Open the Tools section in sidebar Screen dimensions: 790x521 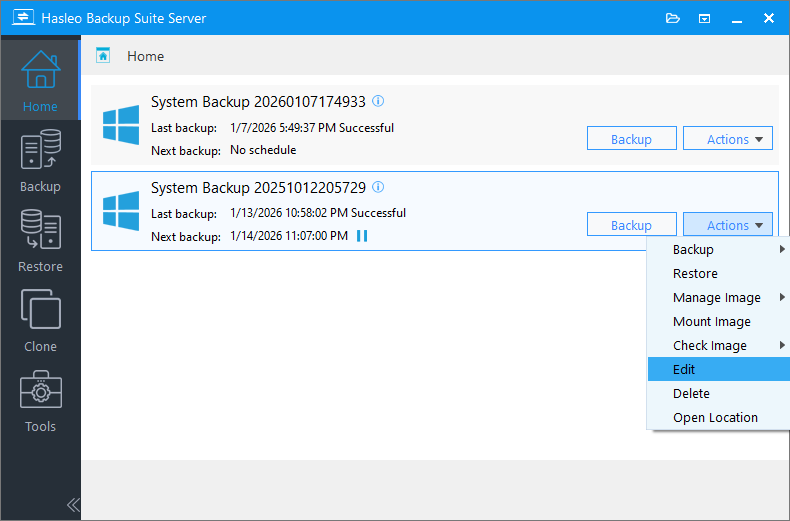pyautogui.click(x=40, y=401)
